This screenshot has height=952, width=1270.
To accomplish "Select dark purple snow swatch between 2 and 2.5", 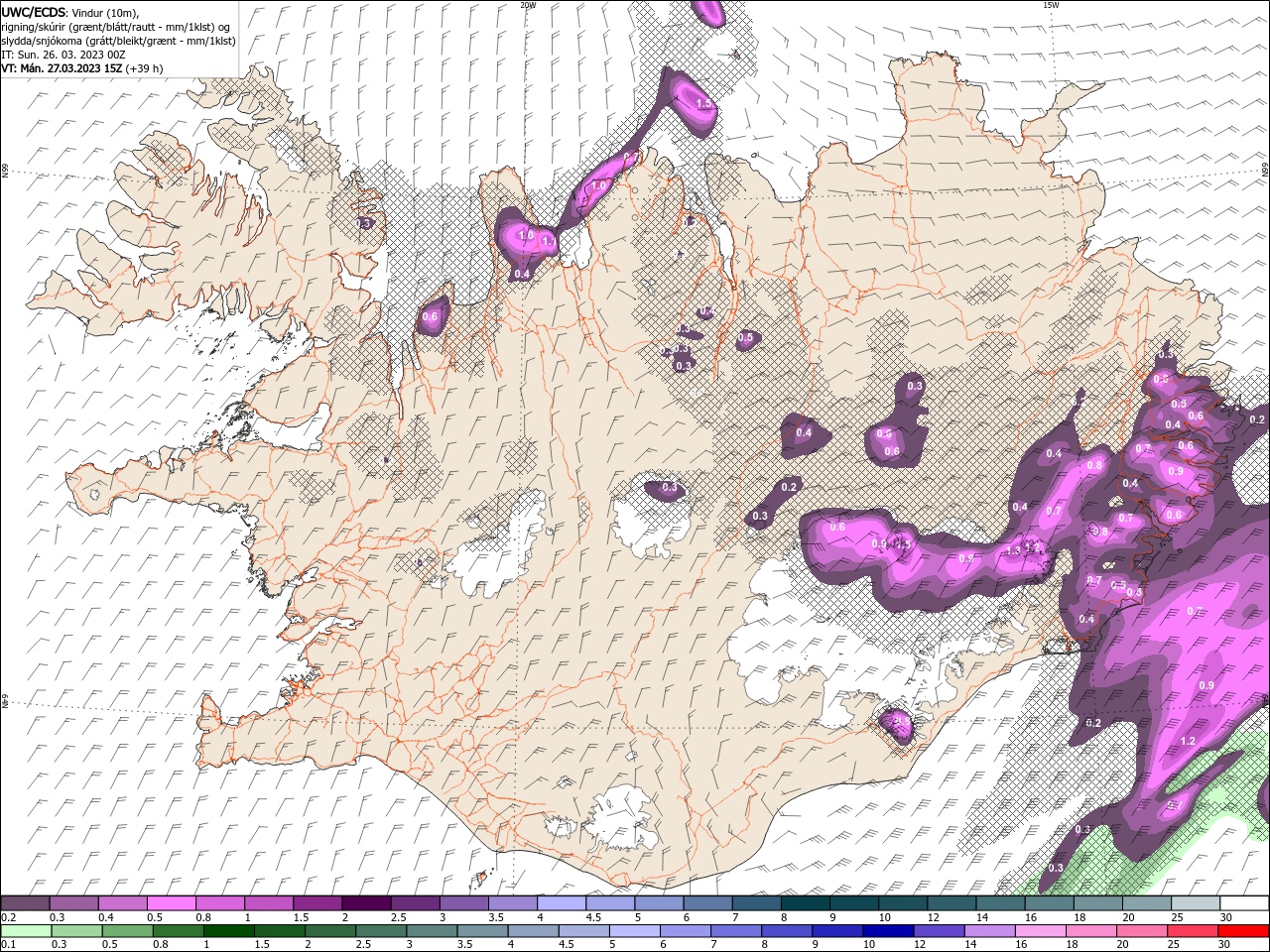I will point(366,903).
